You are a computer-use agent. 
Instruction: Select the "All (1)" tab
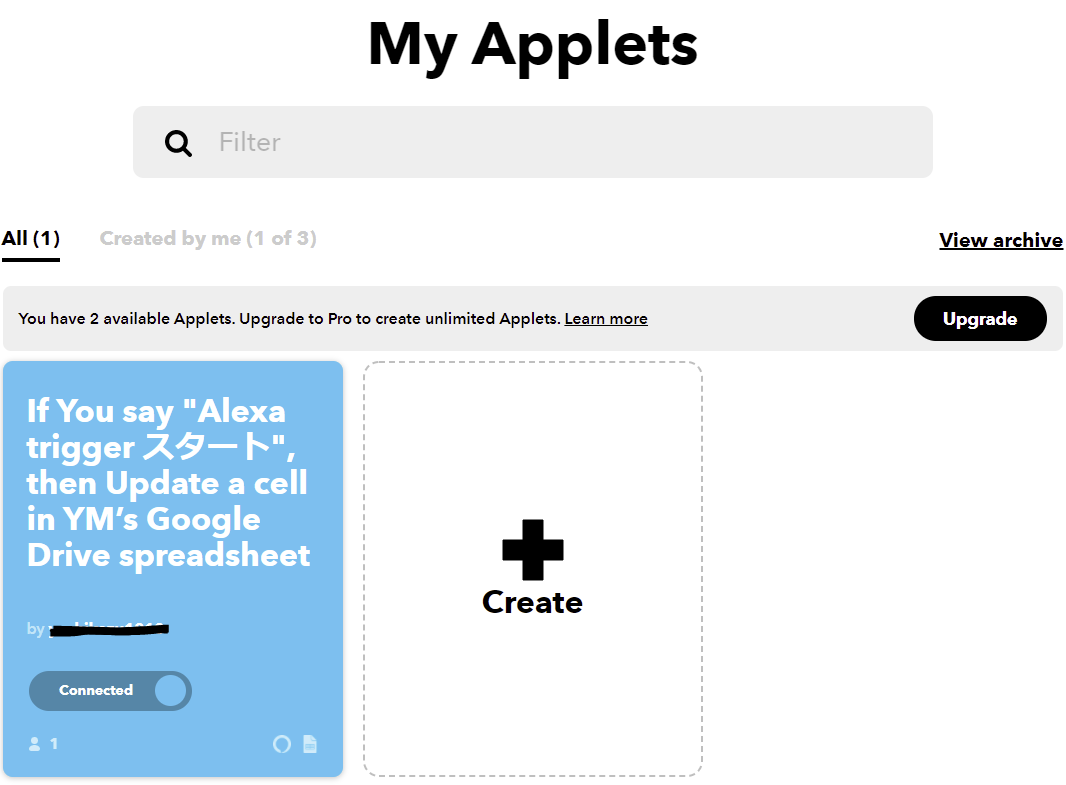tap(30, 238)
